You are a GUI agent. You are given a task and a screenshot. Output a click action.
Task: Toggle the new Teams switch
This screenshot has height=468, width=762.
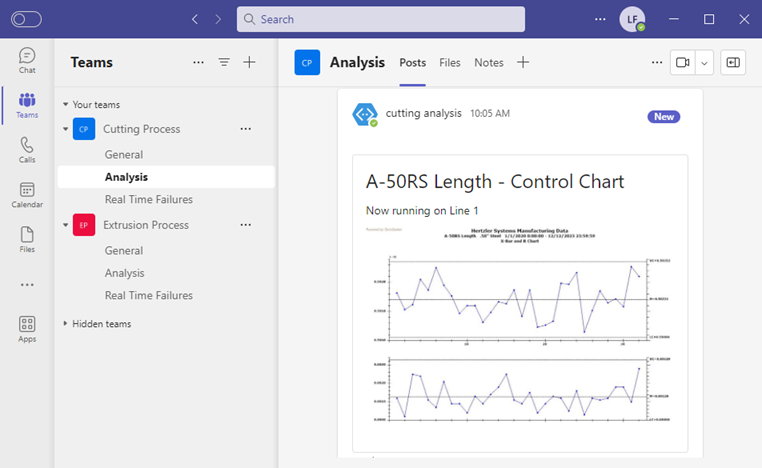(26, 19)
